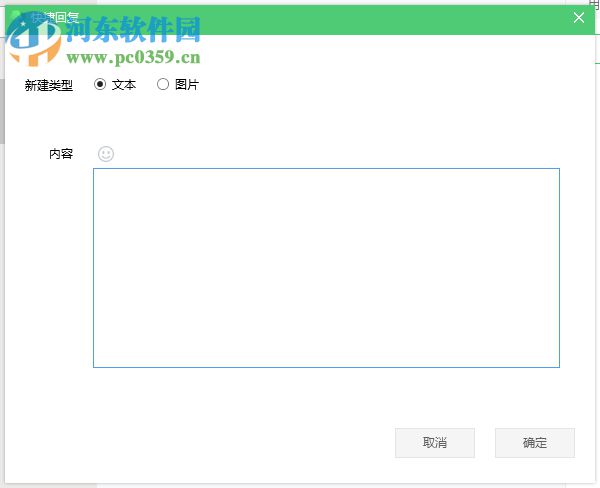Select the 图片 radio option
This screenshot has height=488, width=600.
[163, 84]
